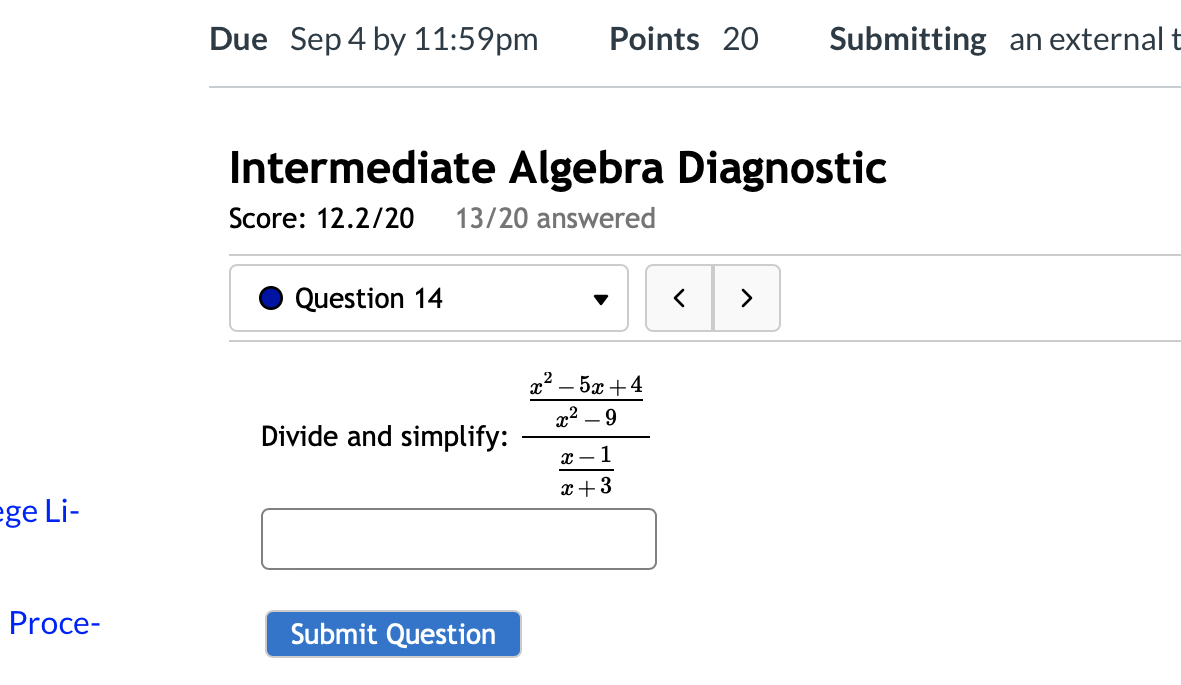Click the x² − 9 denominator expression
Viewport: 1181px width, 685px height.
pos(586,419)
